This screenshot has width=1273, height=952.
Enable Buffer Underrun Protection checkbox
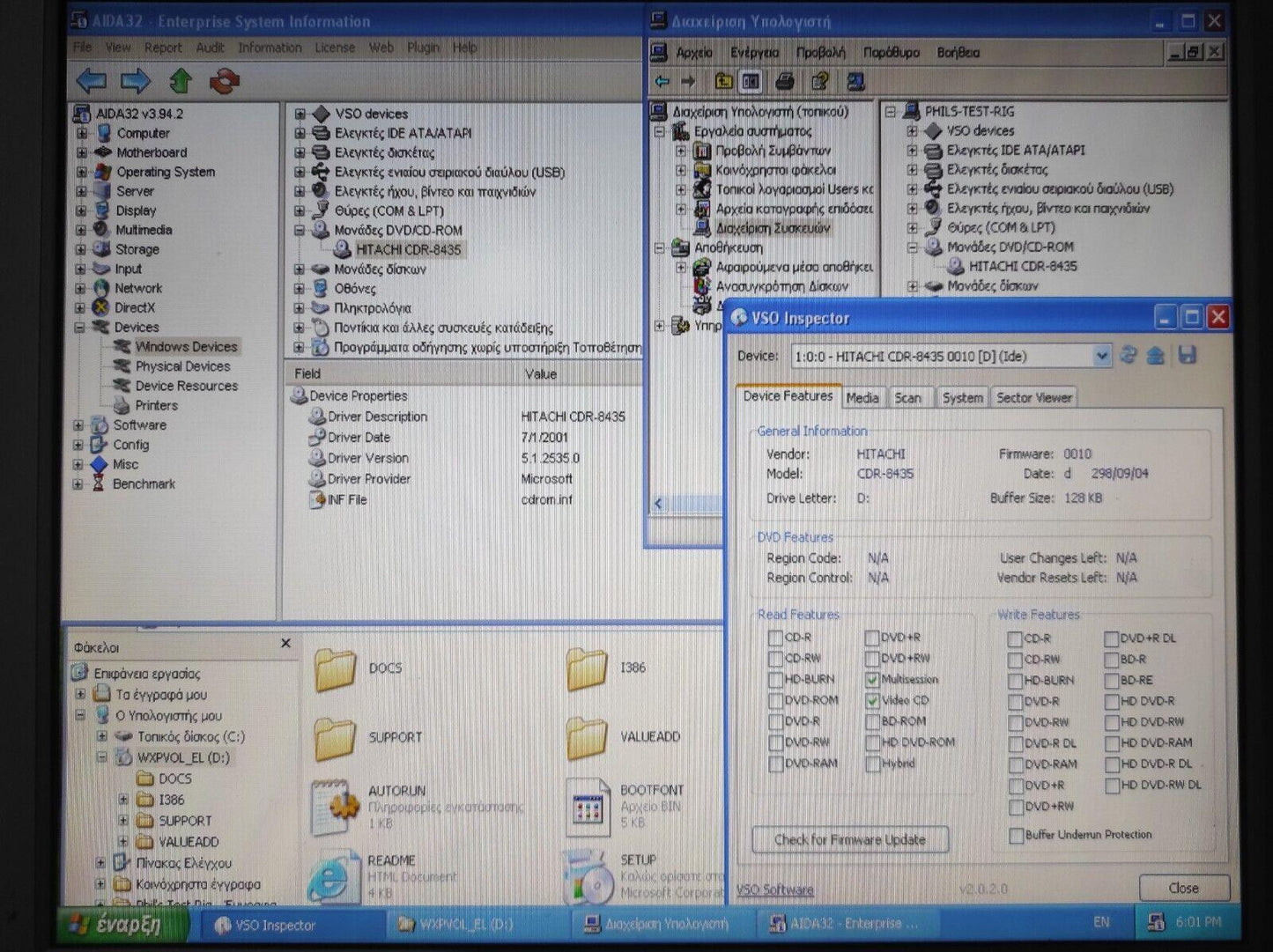pyautogui.click(x=1016, y=835)
